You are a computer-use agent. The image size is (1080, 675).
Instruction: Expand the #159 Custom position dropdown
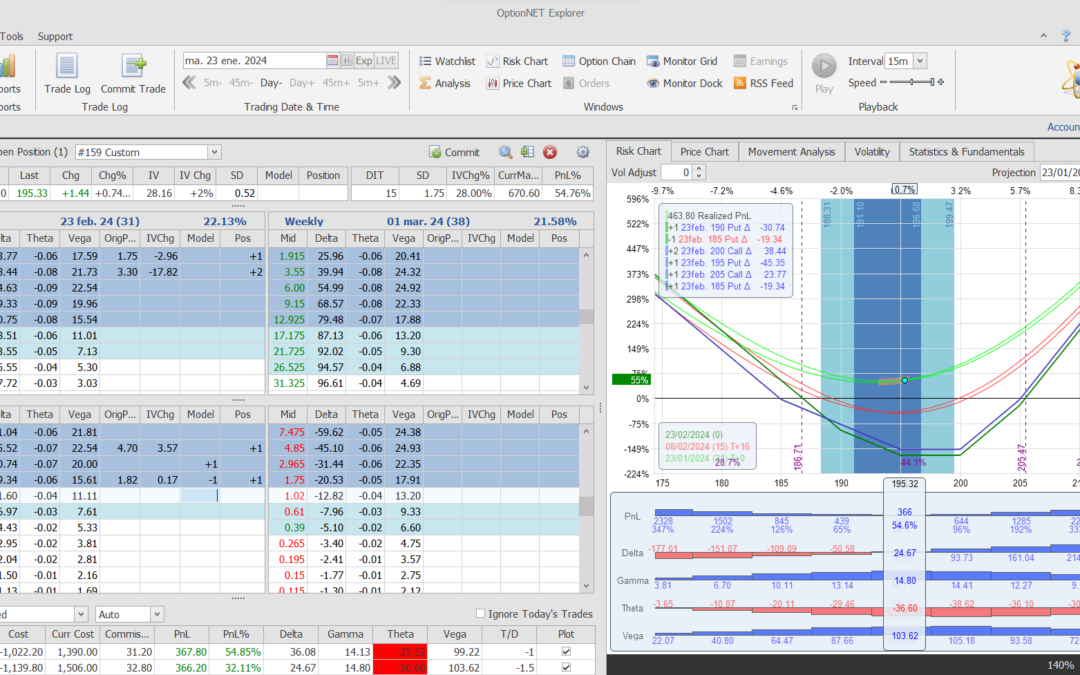click(x=214, y=152)
